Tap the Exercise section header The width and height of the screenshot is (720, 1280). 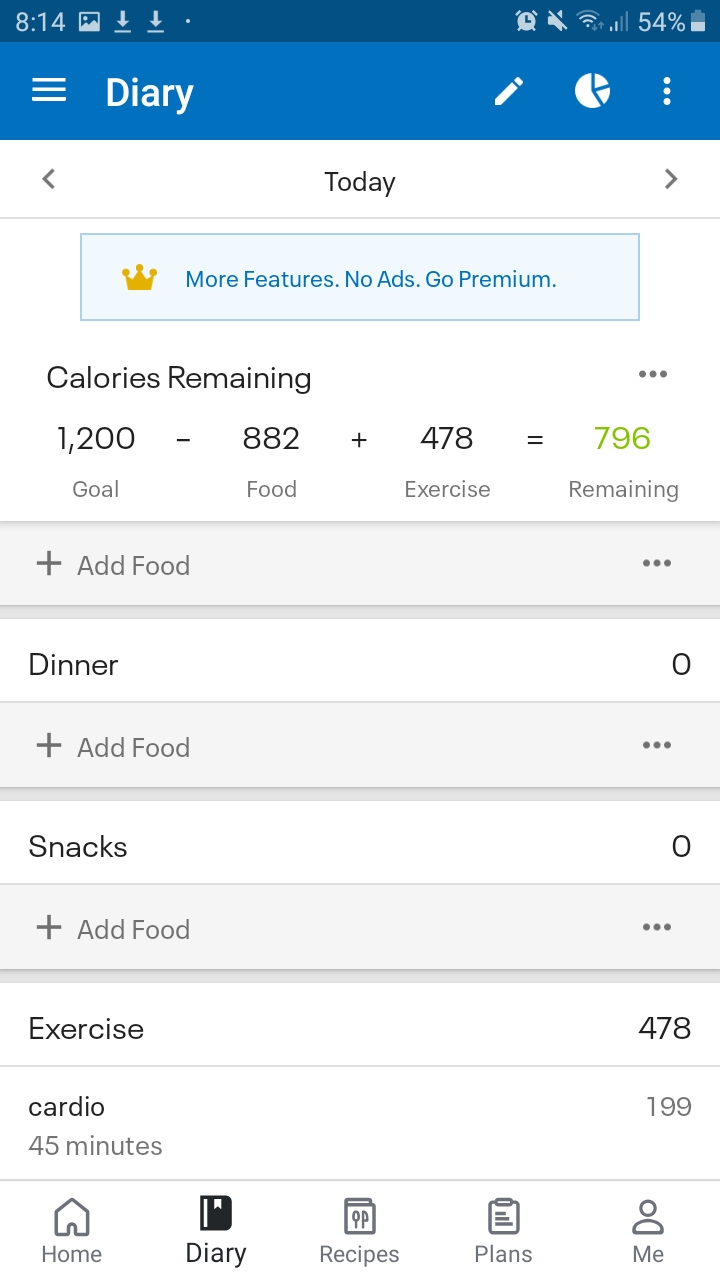[360, 1028]
